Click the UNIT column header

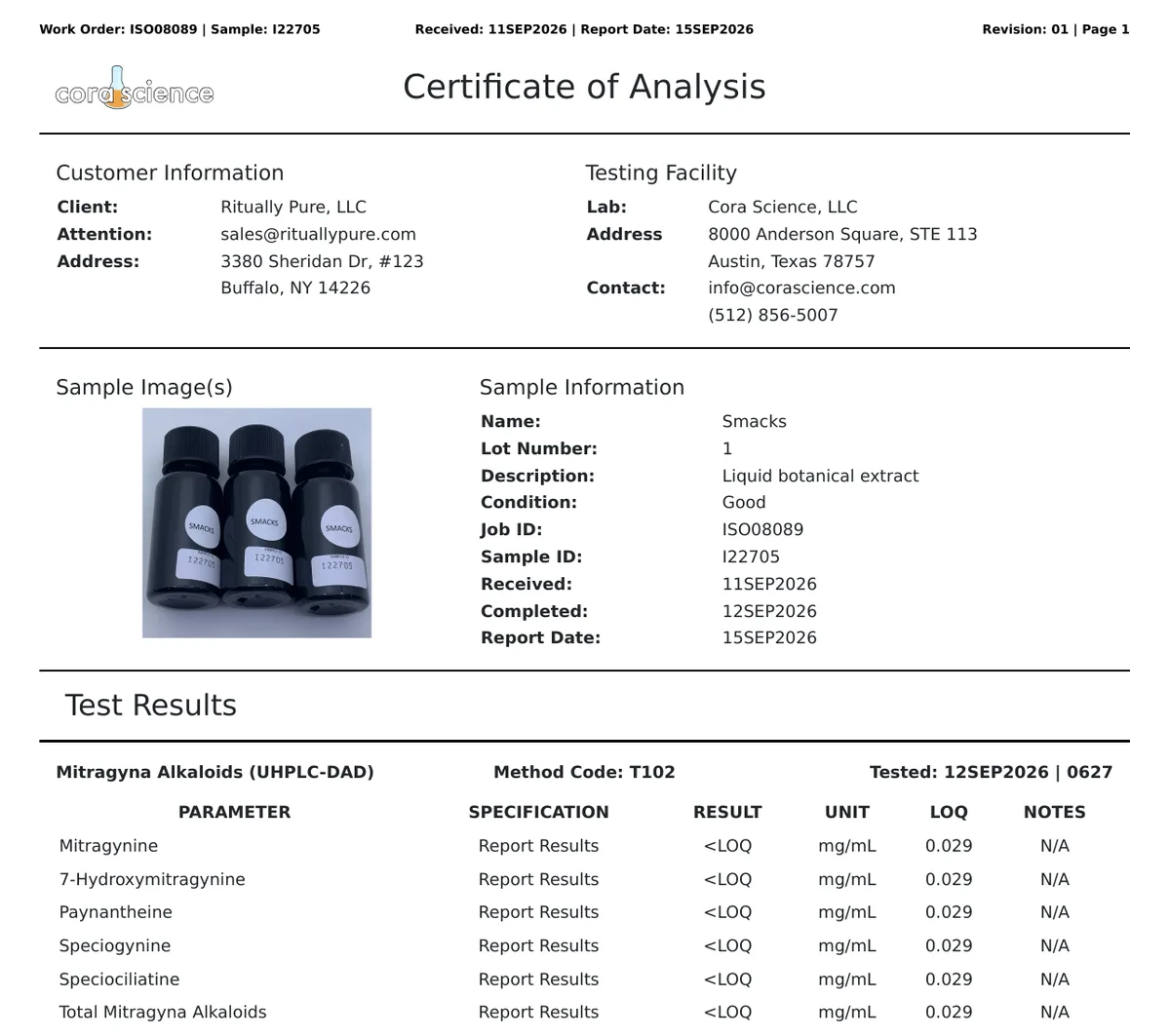[847, 812]
